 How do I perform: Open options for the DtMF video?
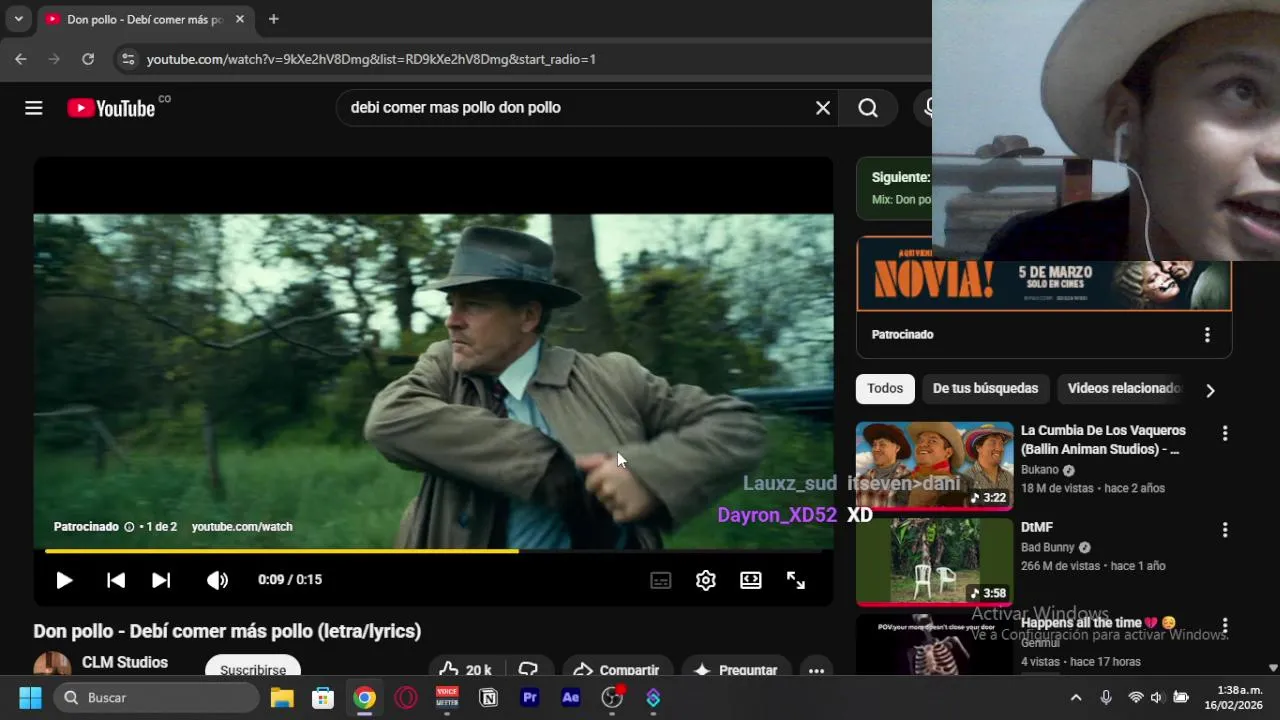pos(1225,530)
